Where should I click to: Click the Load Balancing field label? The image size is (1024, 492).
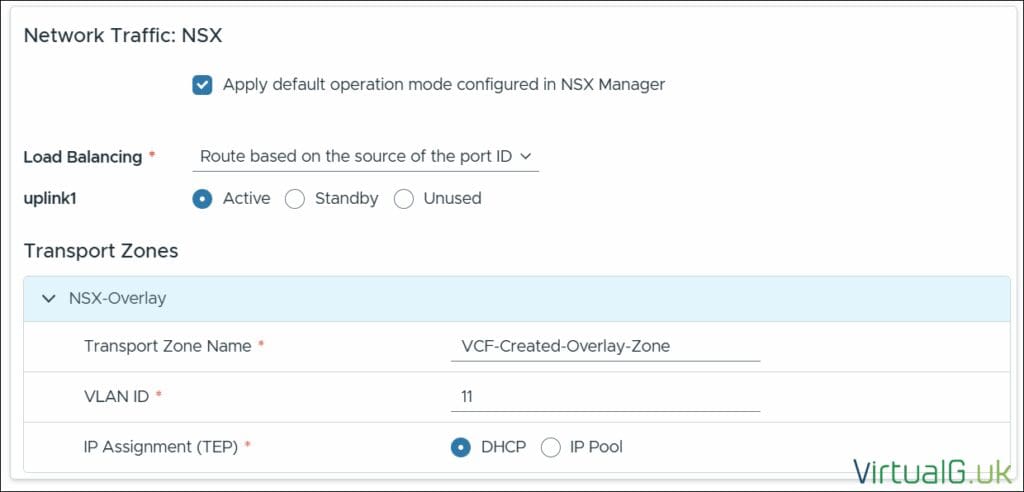[83, 157]
